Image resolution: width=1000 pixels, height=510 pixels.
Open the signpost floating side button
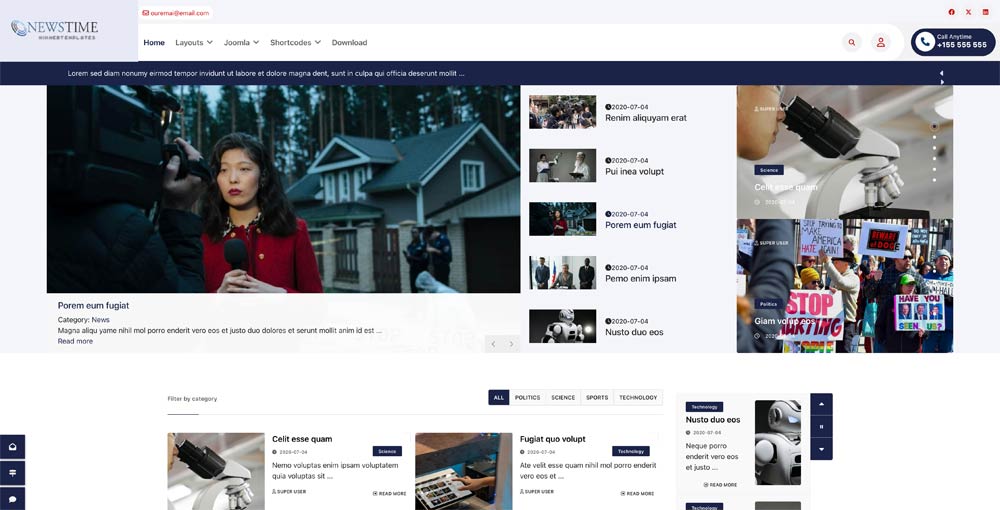(13, 473)
